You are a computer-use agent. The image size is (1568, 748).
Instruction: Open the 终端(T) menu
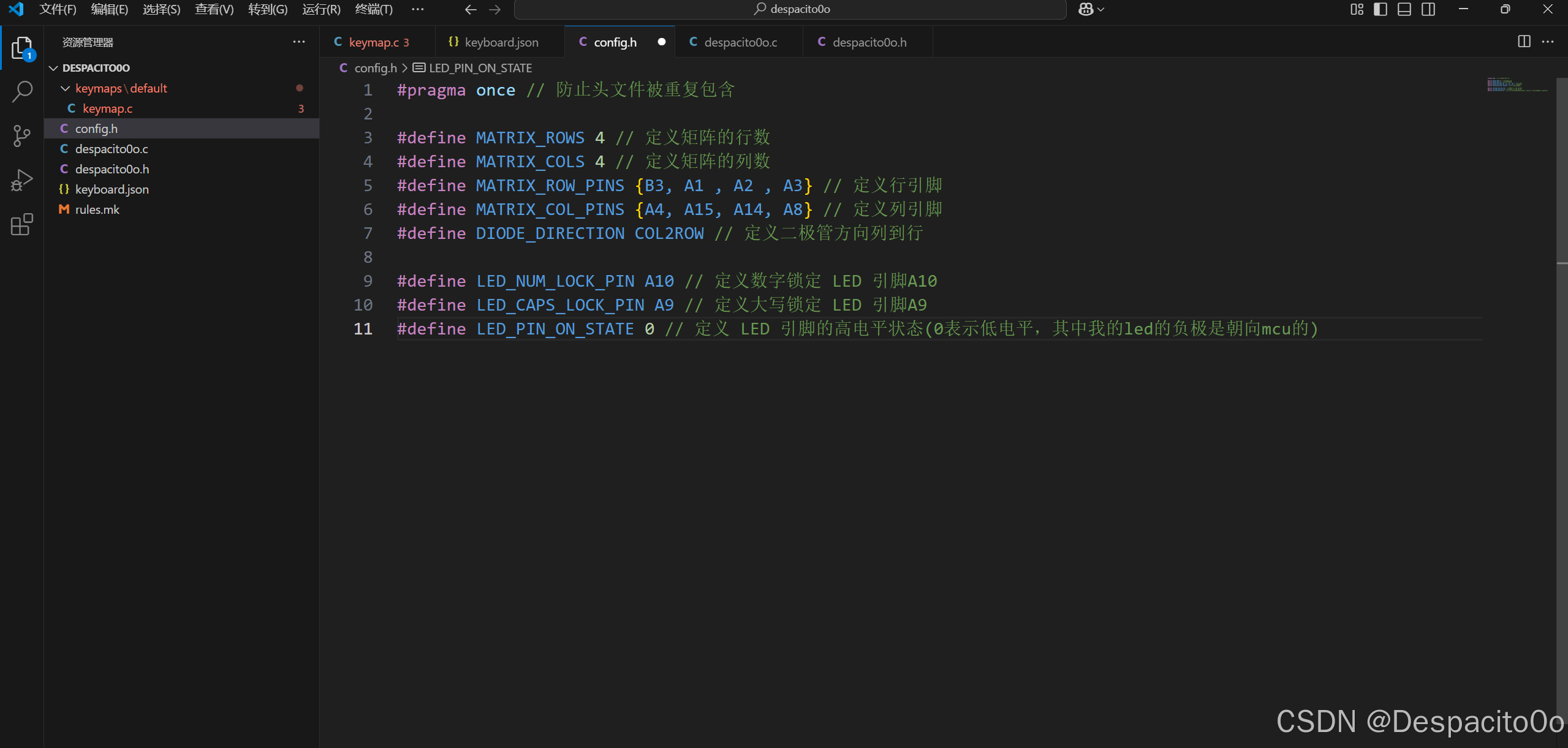pos(373,9)
